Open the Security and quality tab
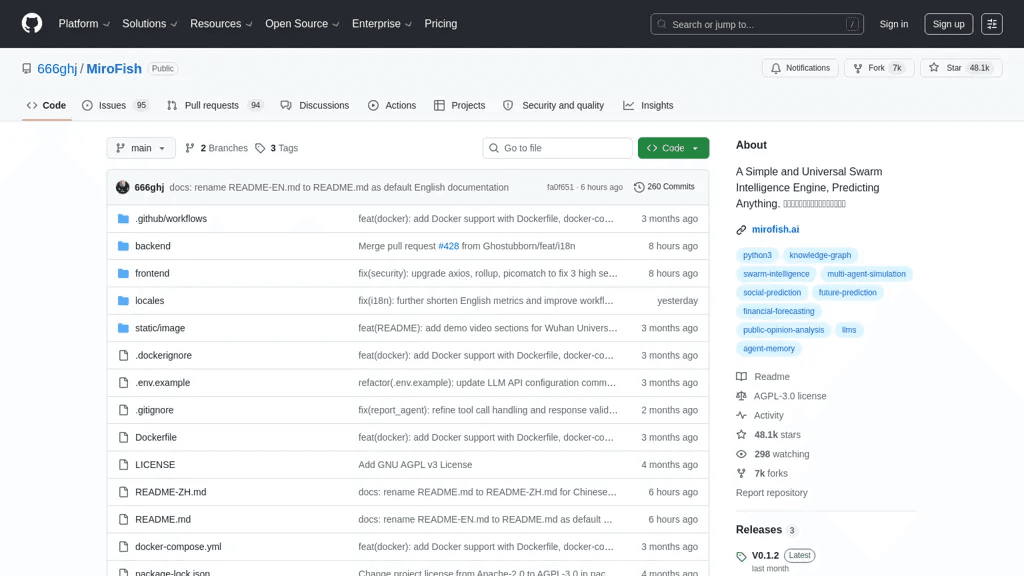The width and height of the screenshot is (1024, 576). [x=554, y=105]
